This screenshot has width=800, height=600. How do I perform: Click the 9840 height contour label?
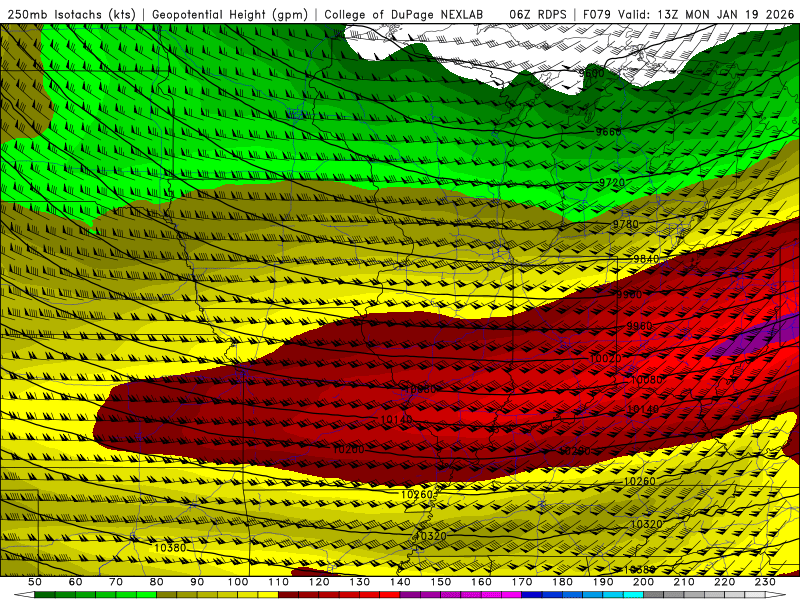tap(646, 259)
